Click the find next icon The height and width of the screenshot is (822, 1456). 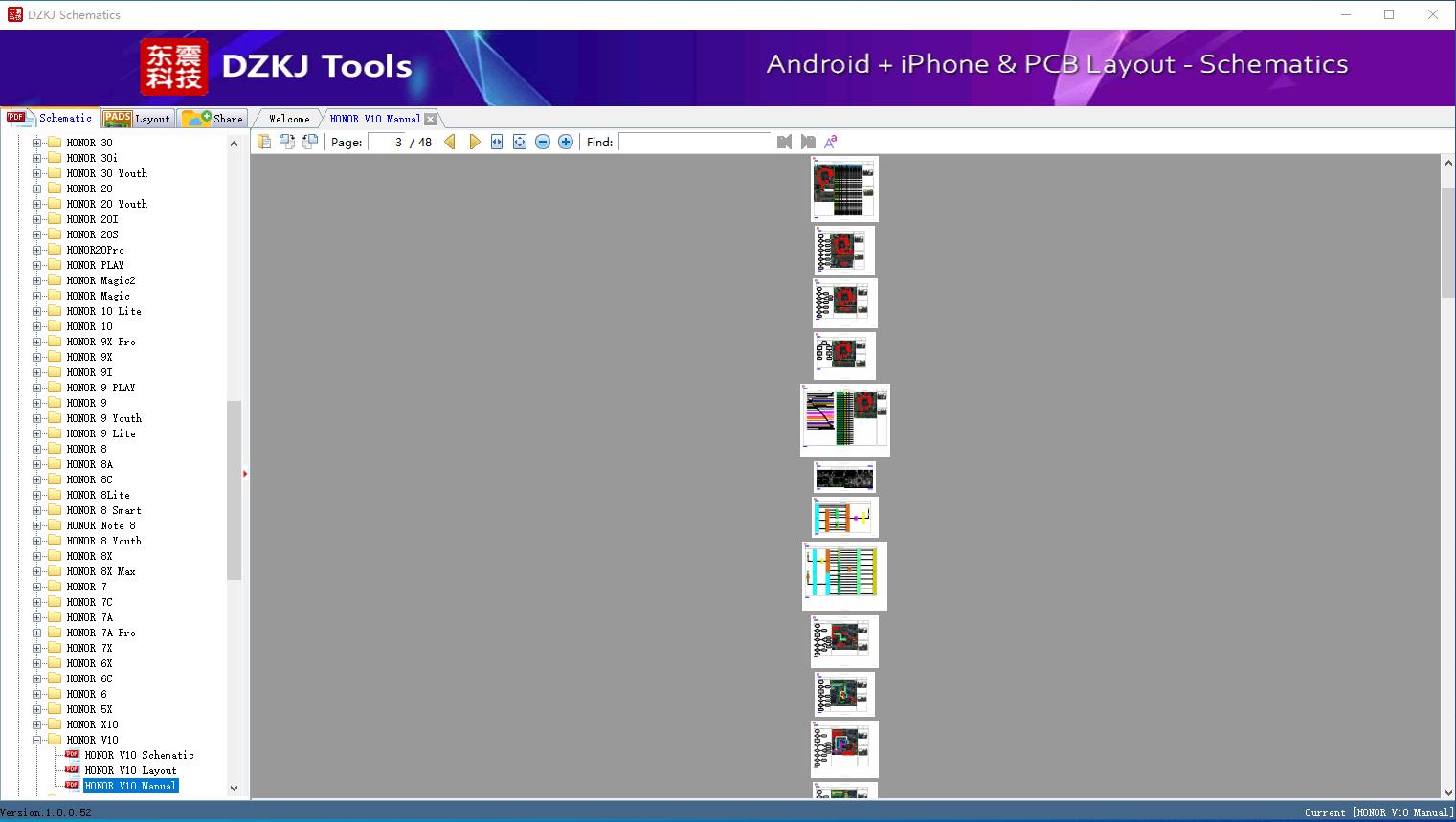808,142
